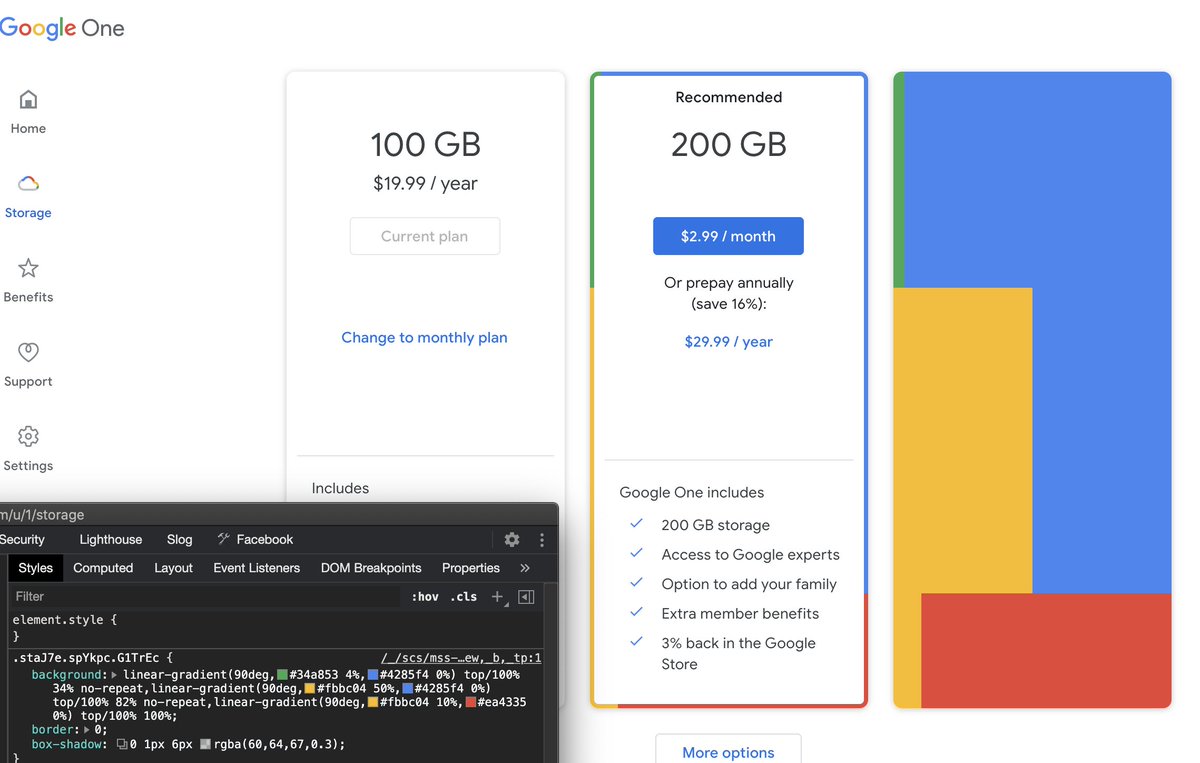Switch to the Security panel tab
The height and width of the screenshot is (763, 1200).
coord(22,539)
